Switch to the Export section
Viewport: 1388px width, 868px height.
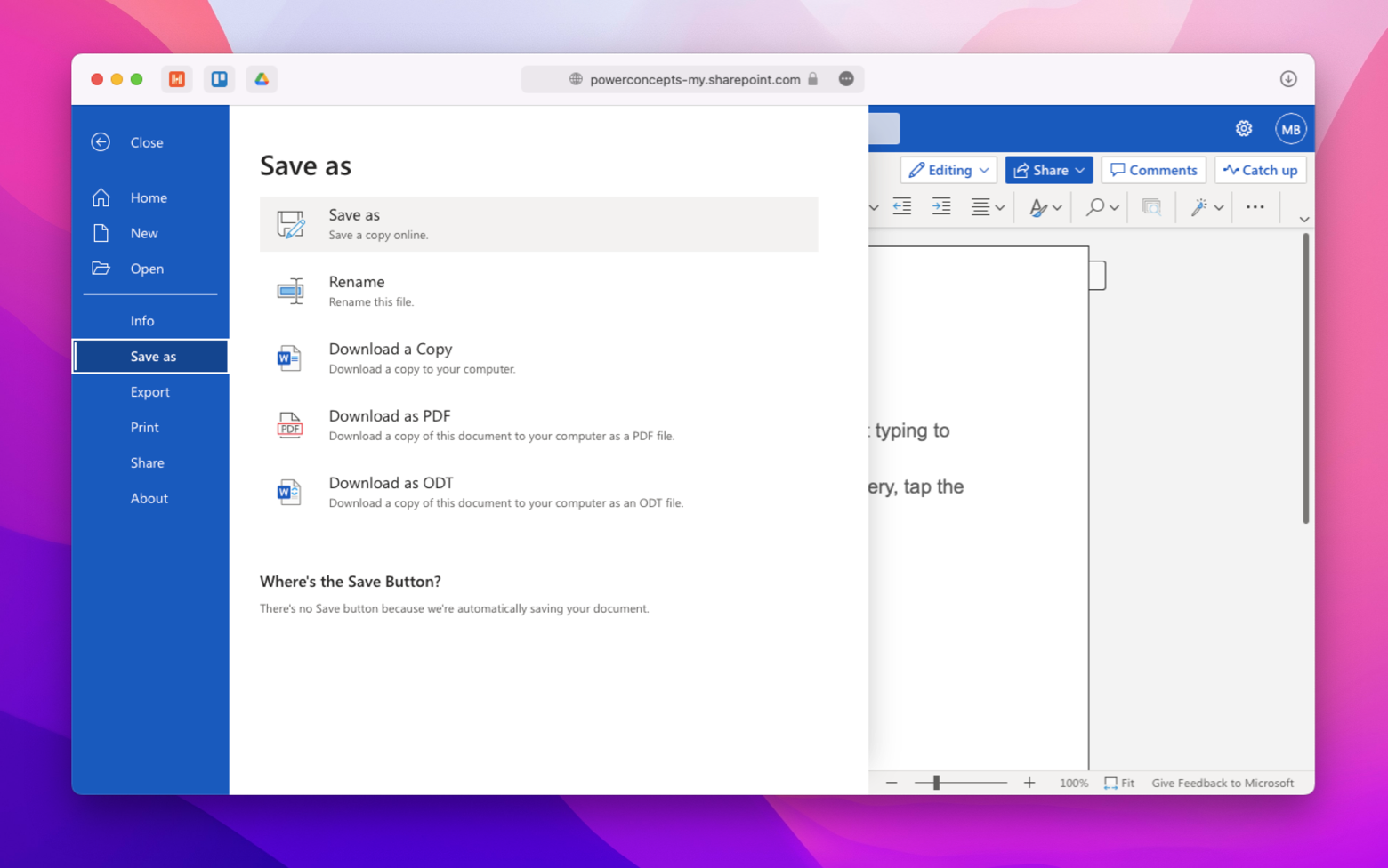pyautogui.click(x=150, y=391)
